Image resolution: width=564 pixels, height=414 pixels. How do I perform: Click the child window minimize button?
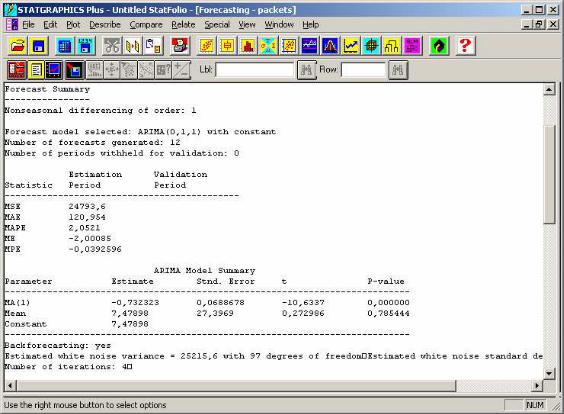coord(527,24)
